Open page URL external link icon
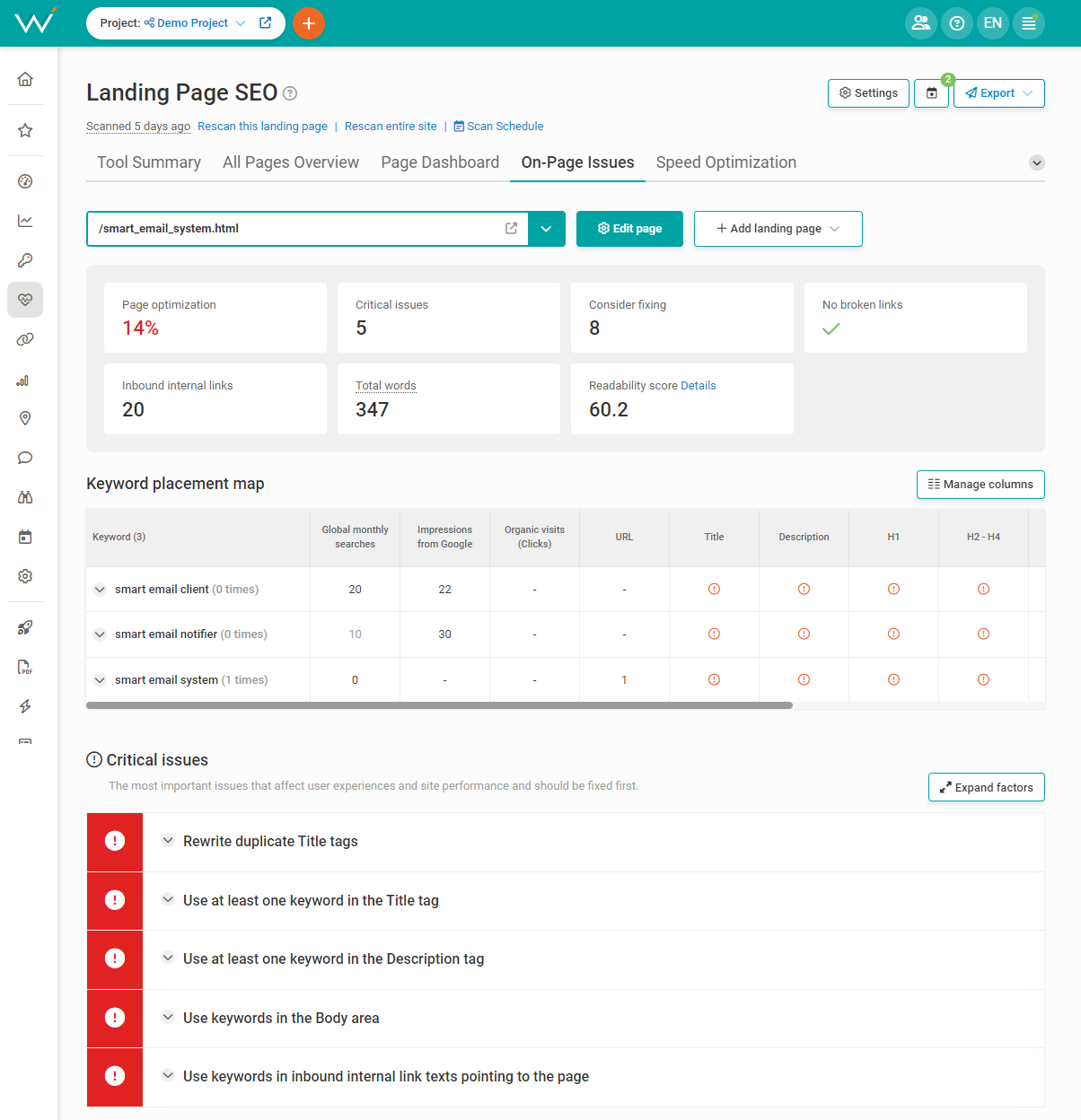This screenshot has width=1081, height=1120. pos(512,229)
